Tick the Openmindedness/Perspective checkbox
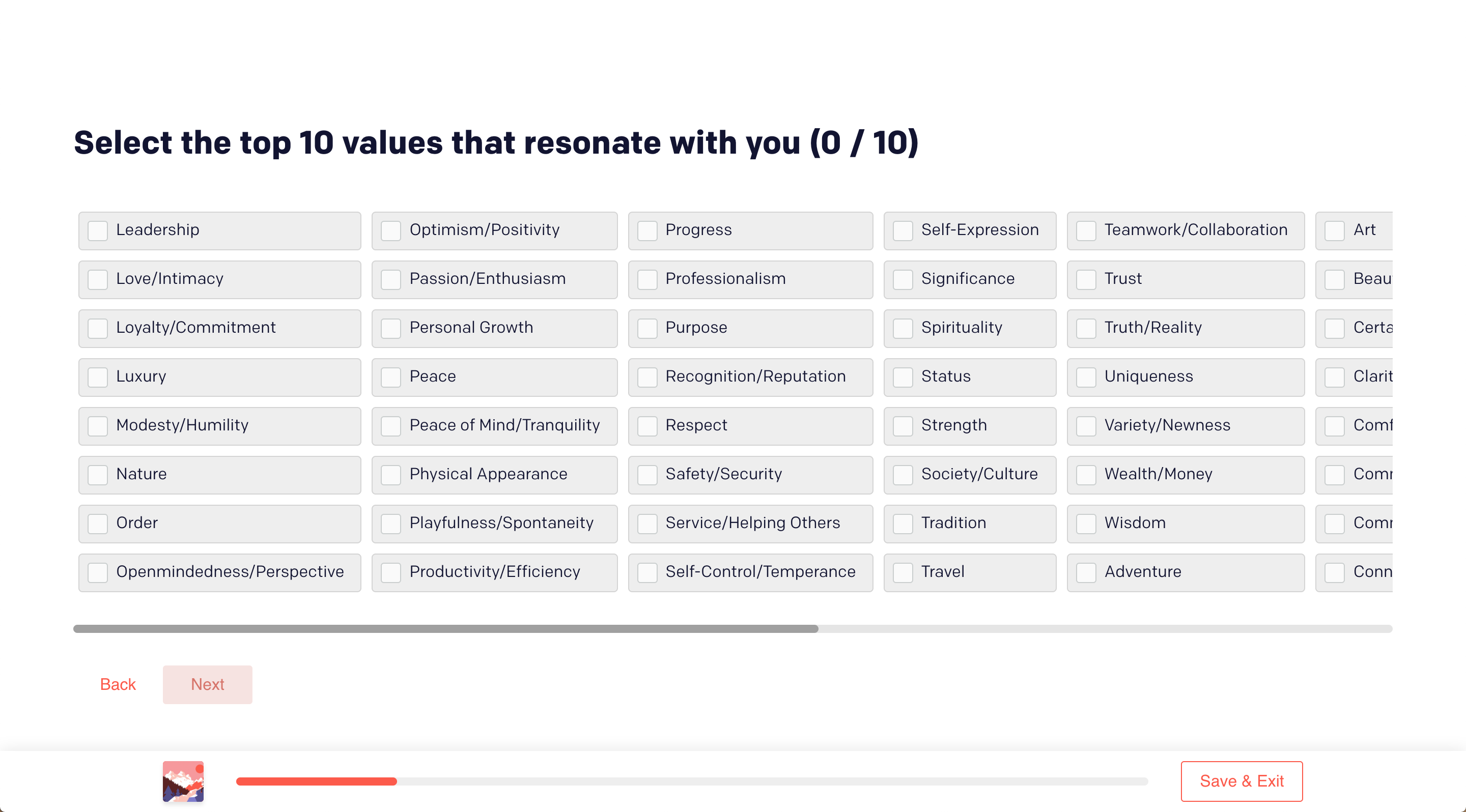1466x812 pixels. click(98, 572)
